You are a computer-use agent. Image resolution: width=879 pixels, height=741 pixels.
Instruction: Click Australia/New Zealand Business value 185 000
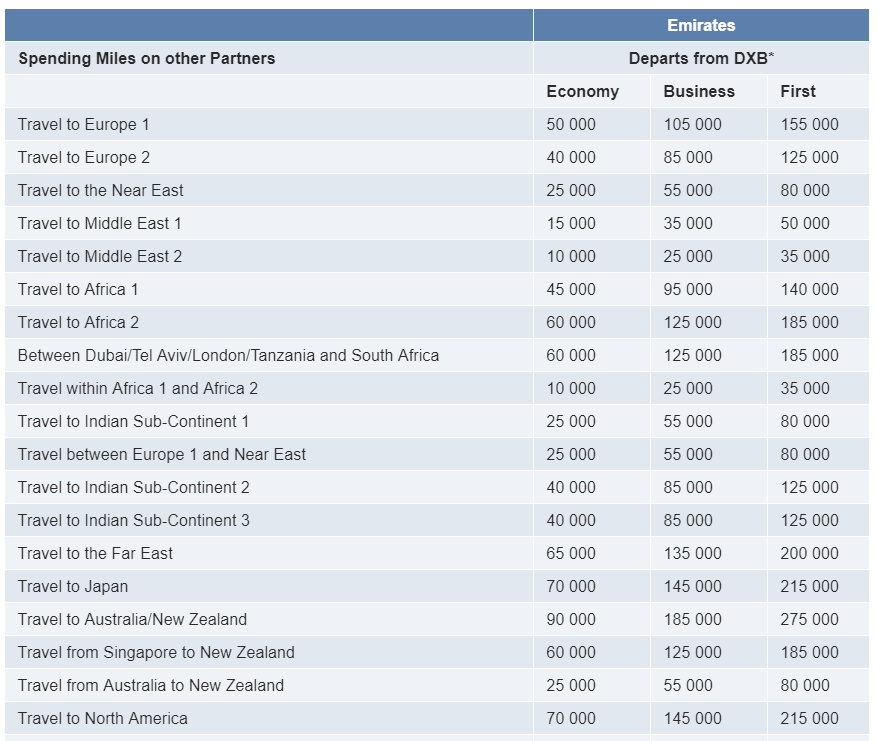point(692,619)
